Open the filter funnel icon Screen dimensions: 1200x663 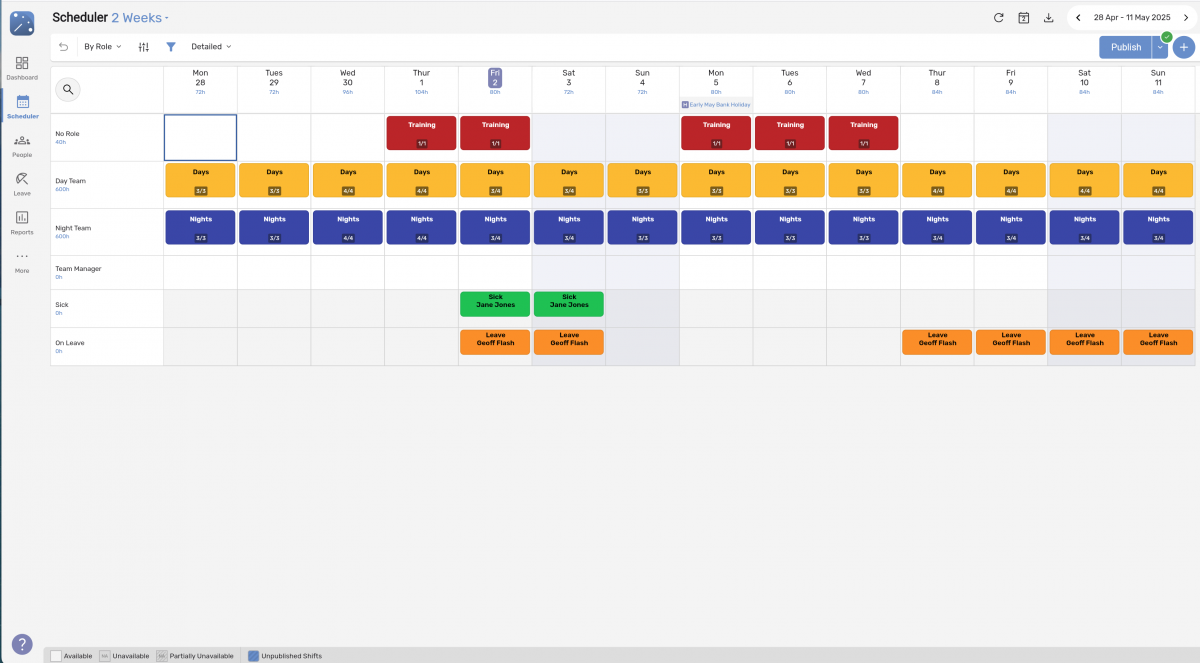[170, 46]
